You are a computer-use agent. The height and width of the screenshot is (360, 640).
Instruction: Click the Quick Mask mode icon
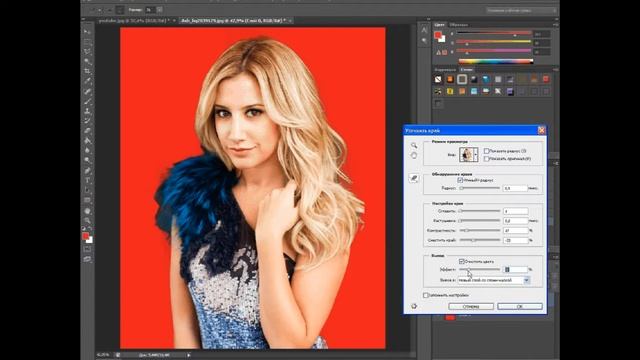tap(87, 249)
